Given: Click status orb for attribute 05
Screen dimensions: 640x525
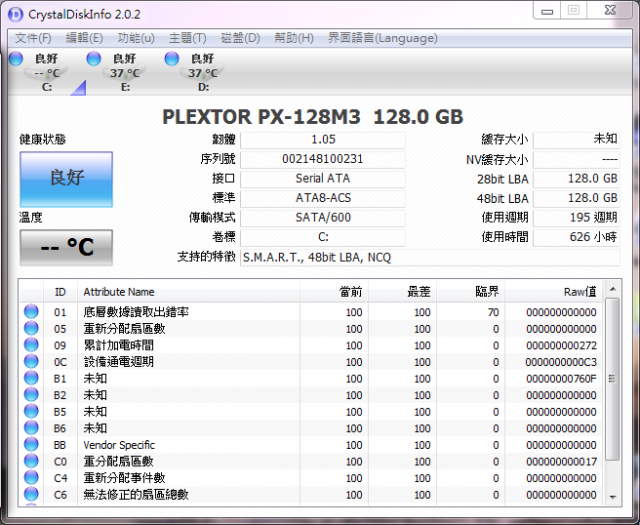Looking at the screenshot, I should (31, 328).
